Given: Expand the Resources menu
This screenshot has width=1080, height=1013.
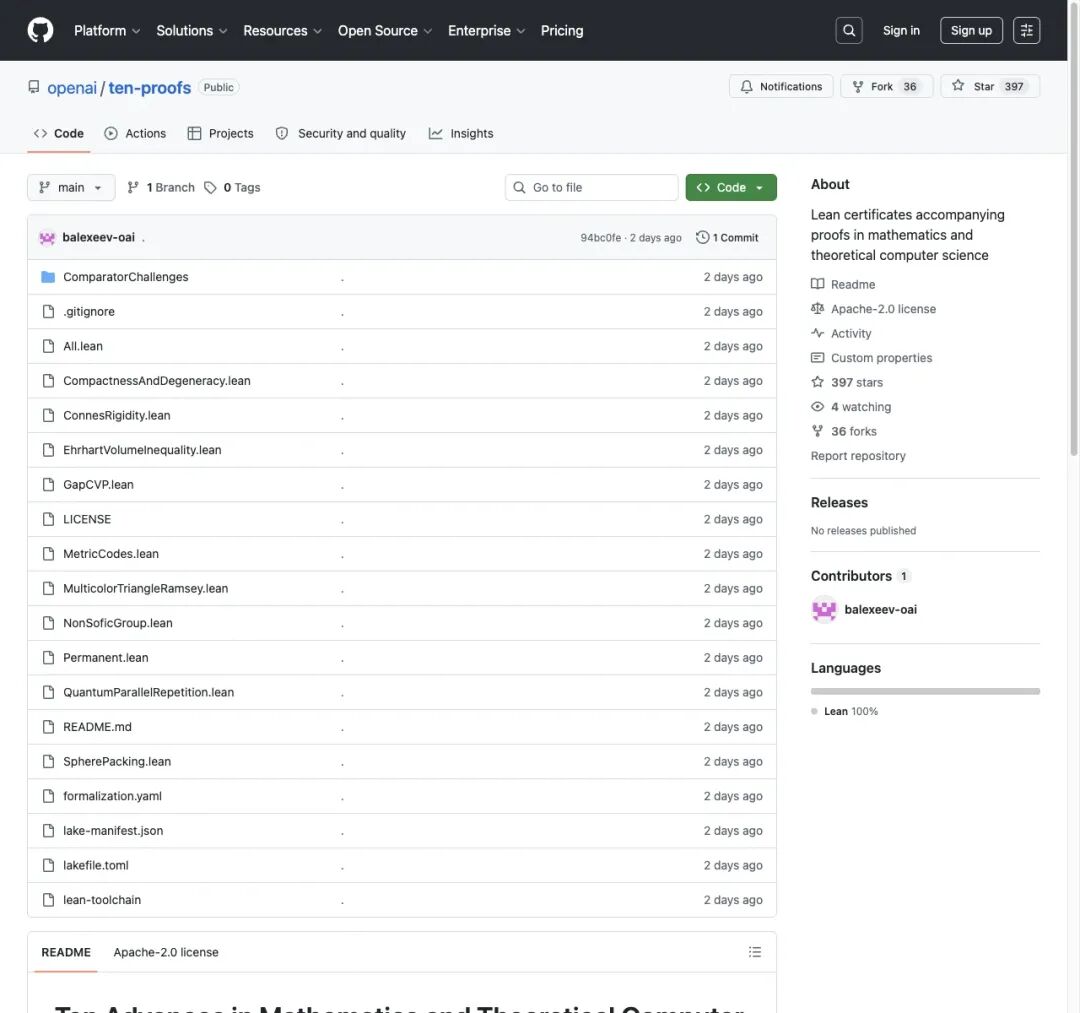Looking at the screenshot, I should pyautogui.click(x=282, y=30).
